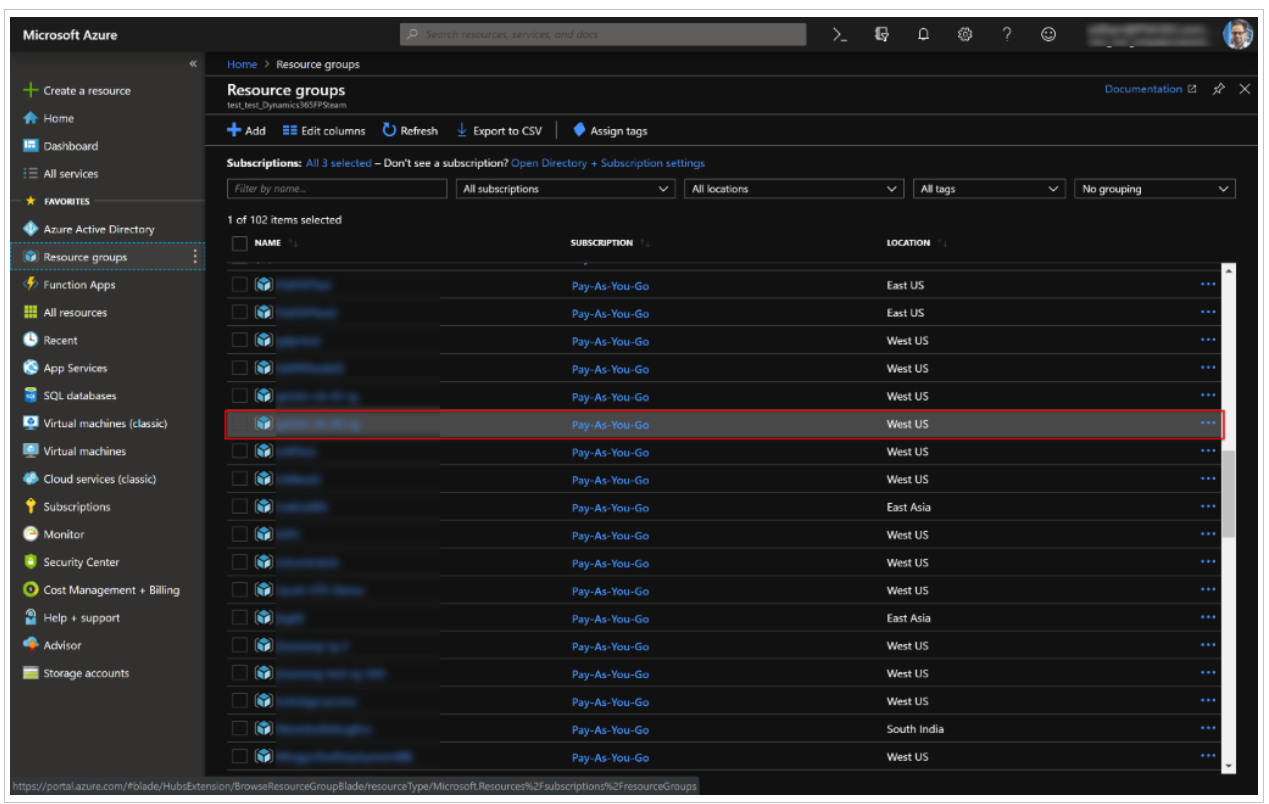Open the All locations dropdown
This screenshot has height=804, width=1269.
click(795, 189)
